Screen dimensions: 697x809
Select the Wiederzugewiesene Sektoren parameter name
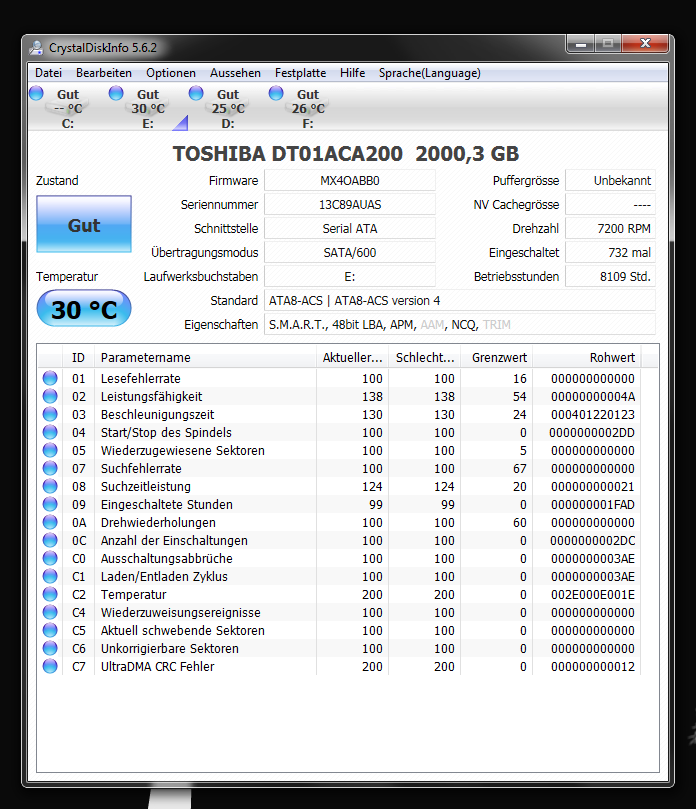pyautogui.click(x=183, y=451)
